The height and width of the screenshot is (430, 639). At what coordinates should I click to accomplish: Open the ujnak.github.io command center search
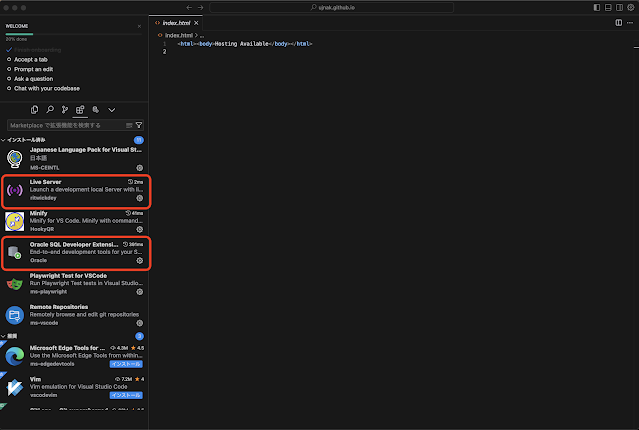331,7
